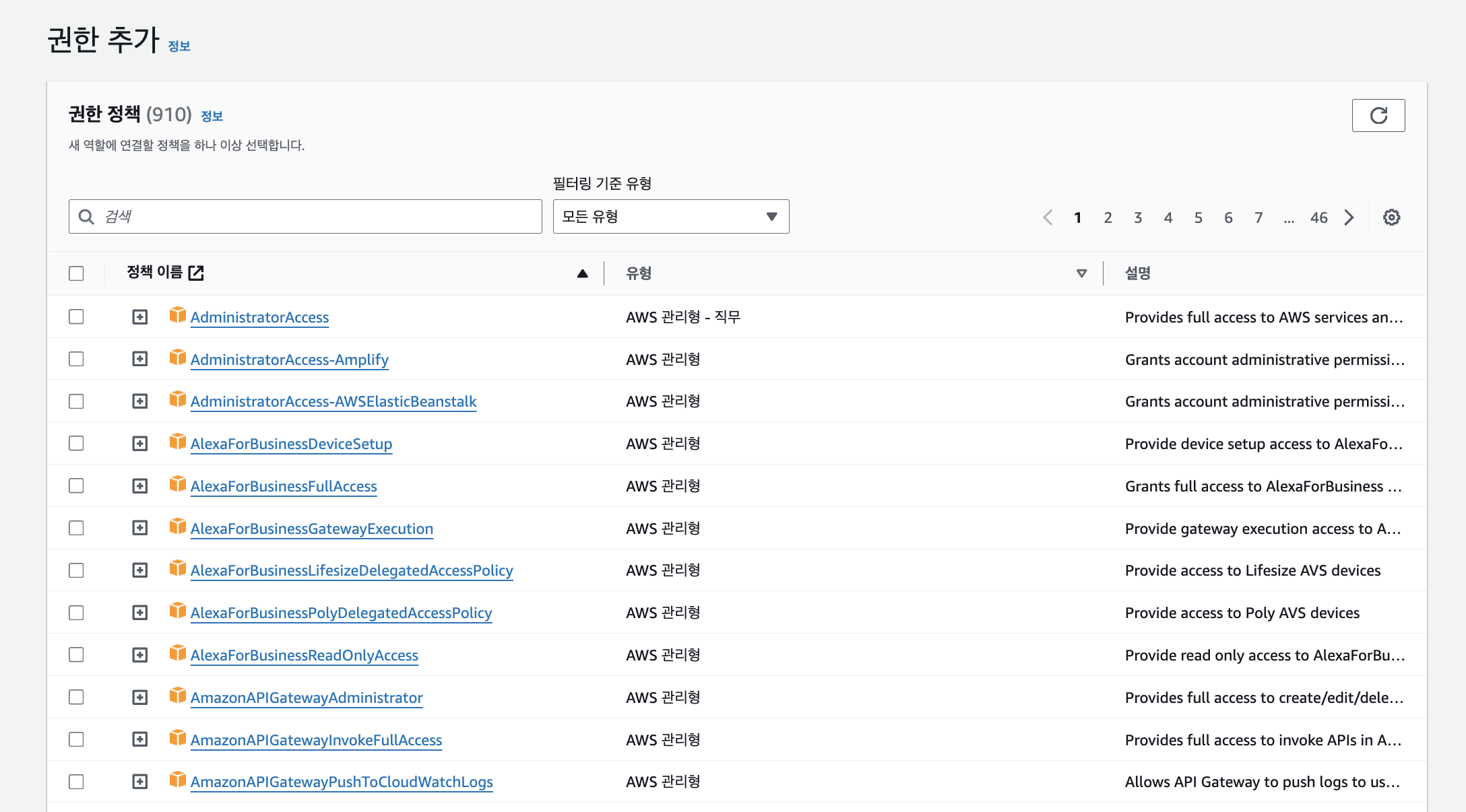Click policy icon for AlexaForBusinessPolyDelegatedAccessPolicy
Viewport: 1466px width, 812px height.
[x=178, y=611]
